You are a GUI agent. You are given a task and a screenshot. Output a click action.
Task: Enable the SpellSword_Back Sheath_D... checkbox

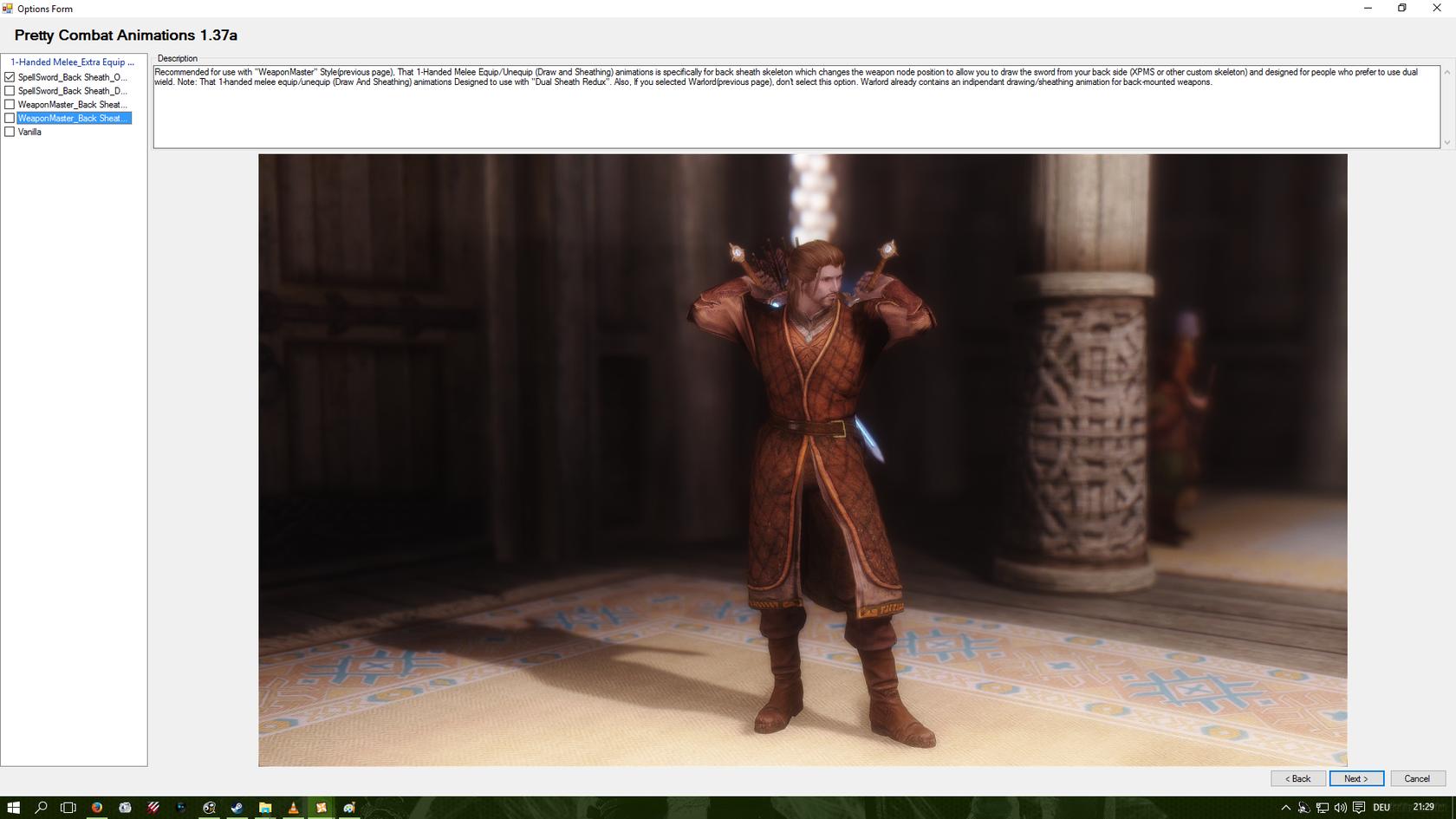10,91
